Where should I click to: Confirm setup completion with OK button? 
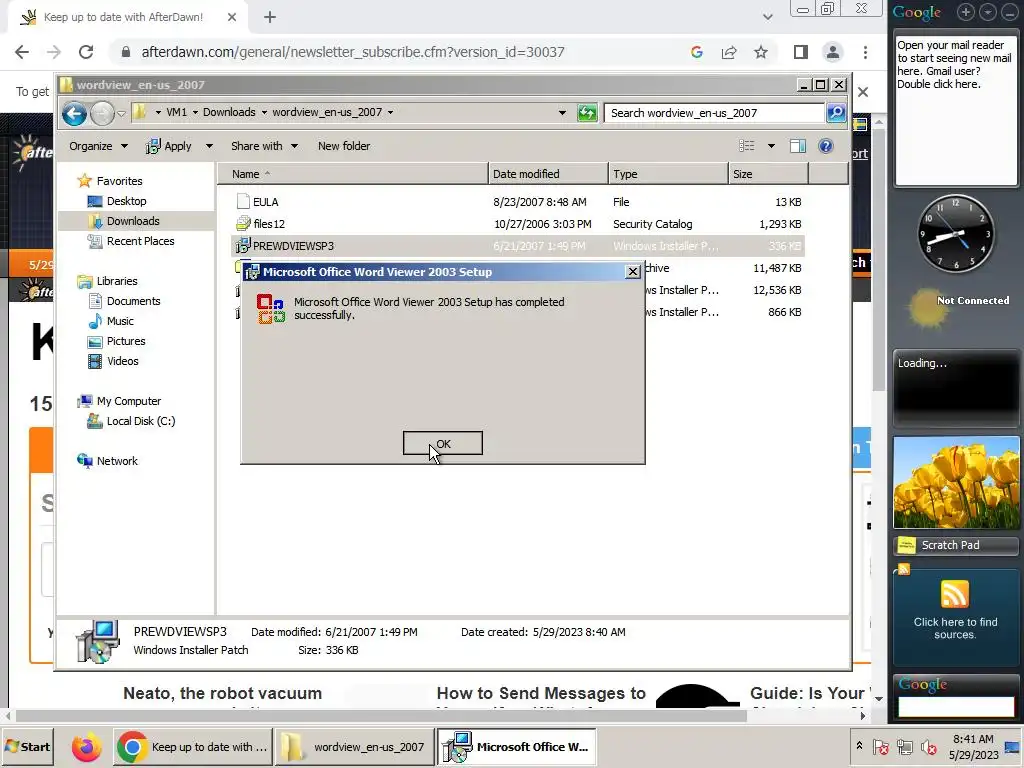[x=443, y=443]
